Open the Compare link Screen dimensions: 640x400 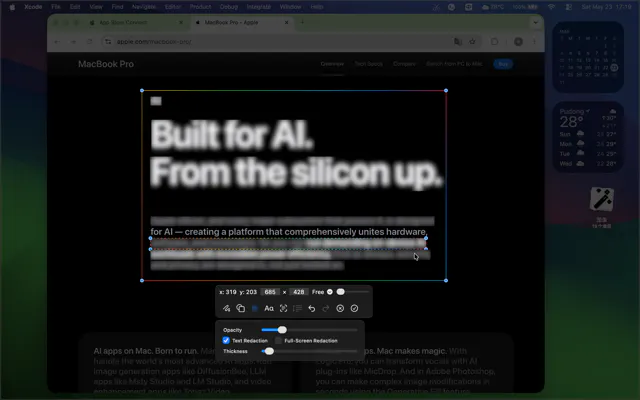(x=404, y=64)
